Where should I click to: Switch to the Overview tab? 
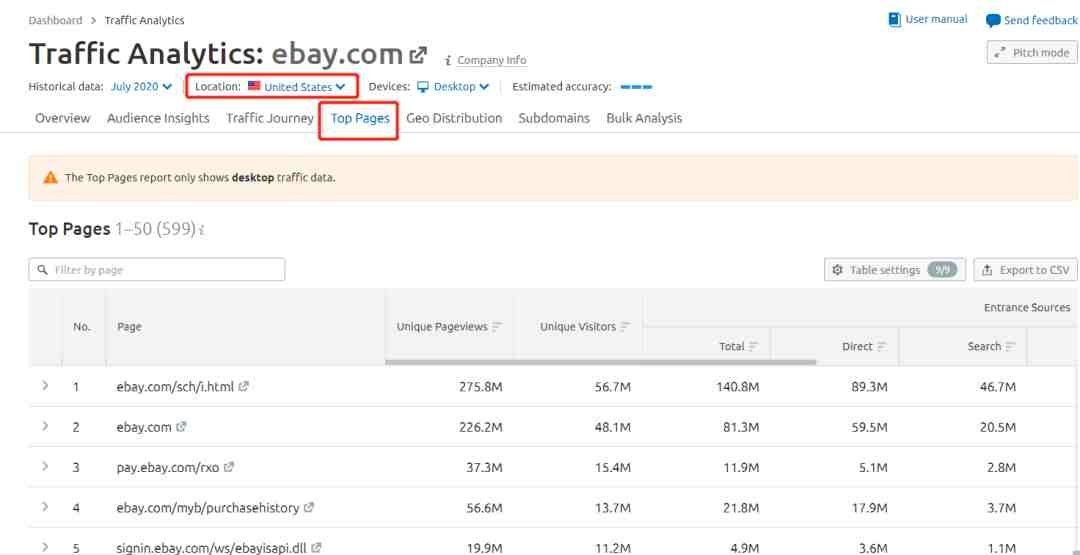pyautogui.click(x=63, y=118)
